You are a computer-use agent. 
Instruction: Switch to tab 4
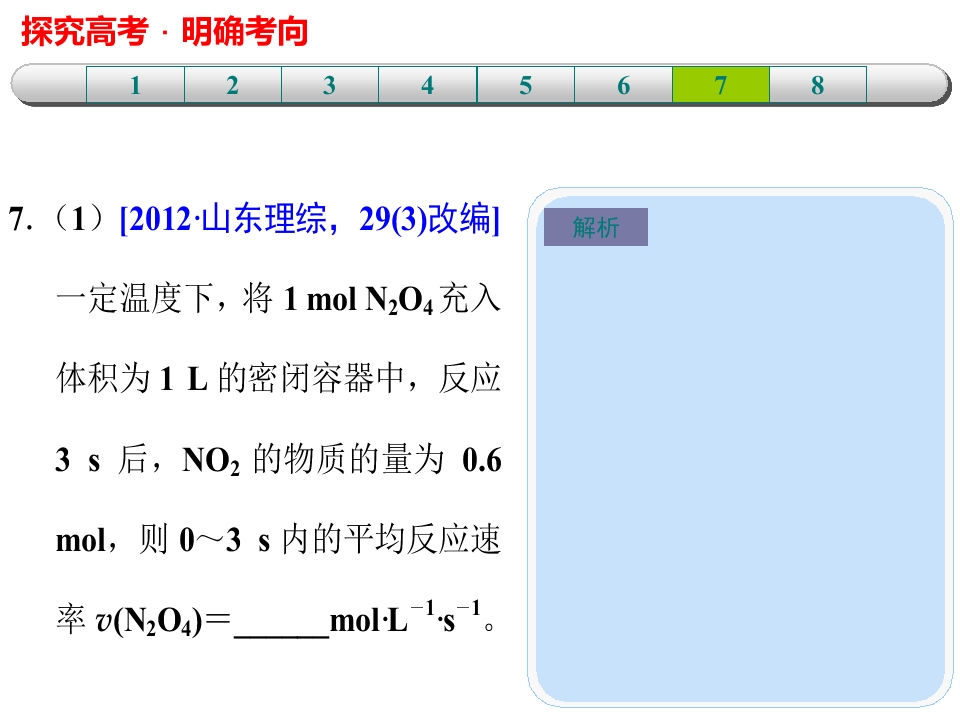(428, 84)
